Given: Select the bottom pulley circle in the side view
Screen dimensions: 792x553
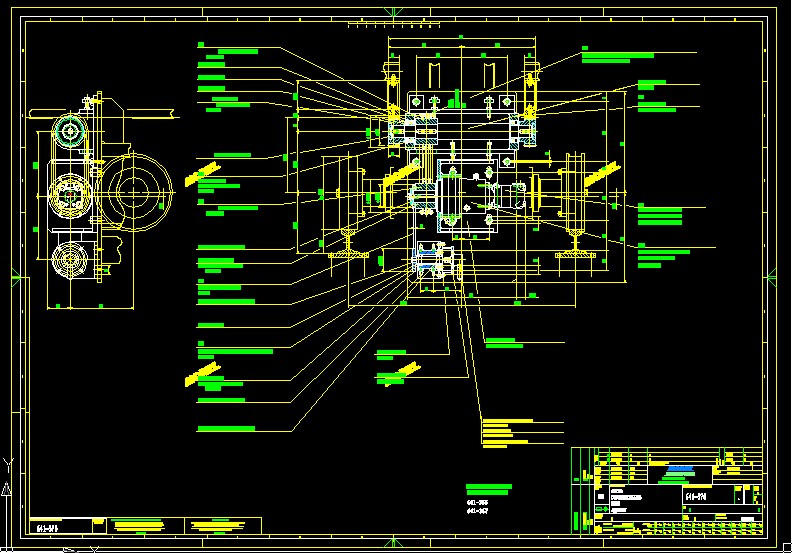Looking at the screenshot, I should 70,260.
